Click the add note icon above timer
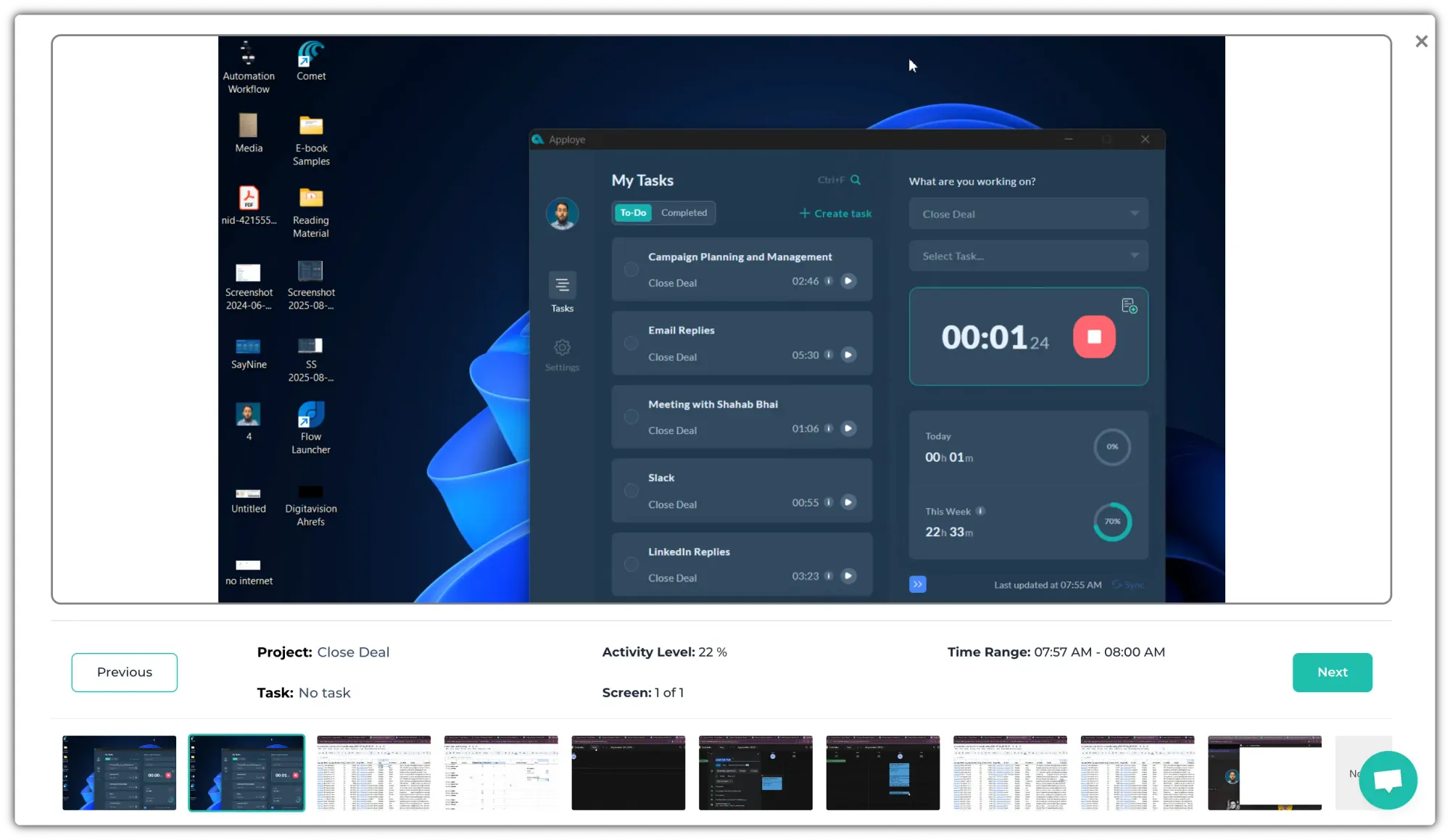The height and width of the screenshot is (840, 1450). point(1129,306)
